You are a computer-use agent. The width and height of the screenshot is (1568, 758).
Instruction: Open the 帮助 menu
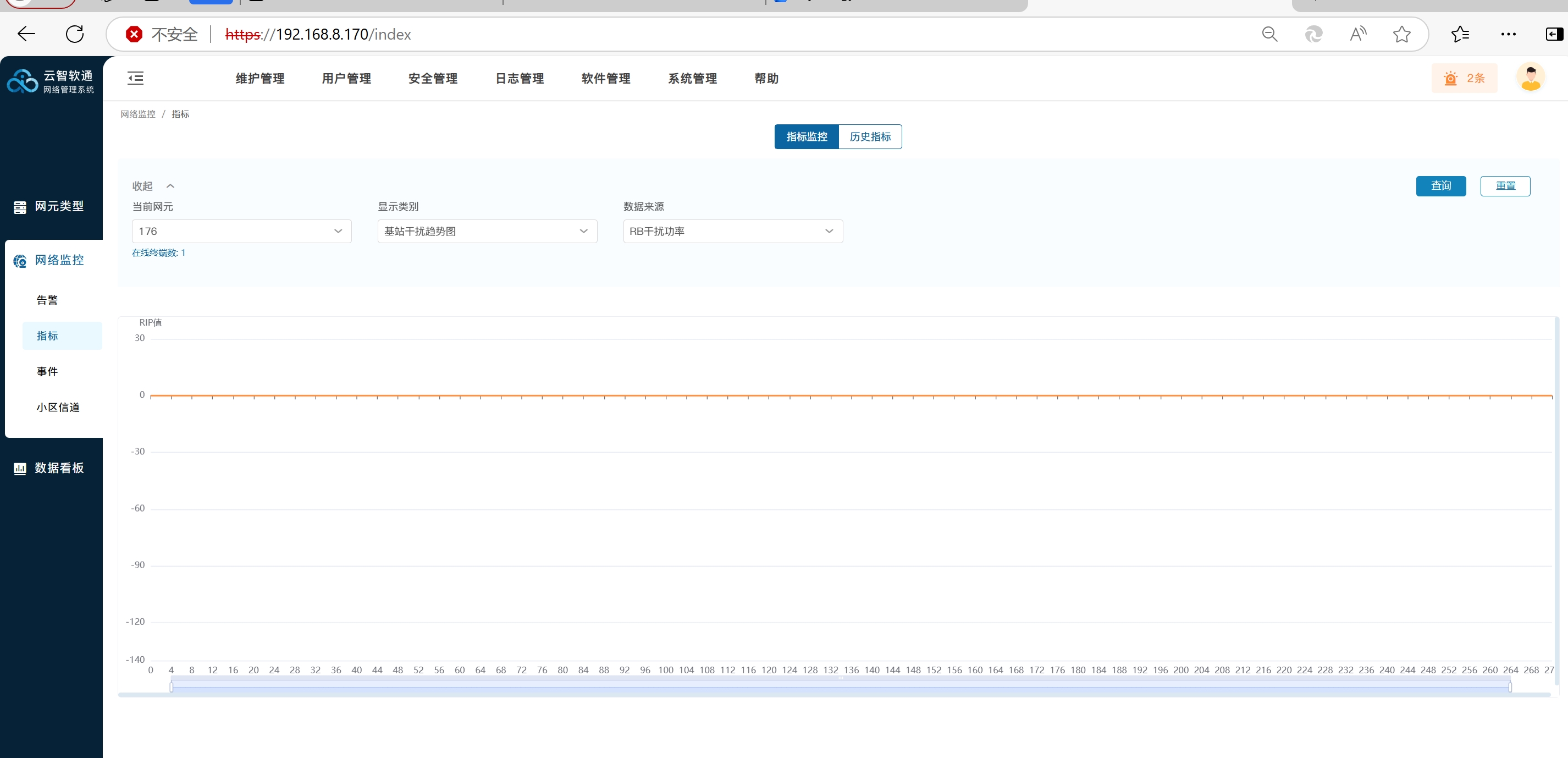pyautogui.click(x=766, y=78)
